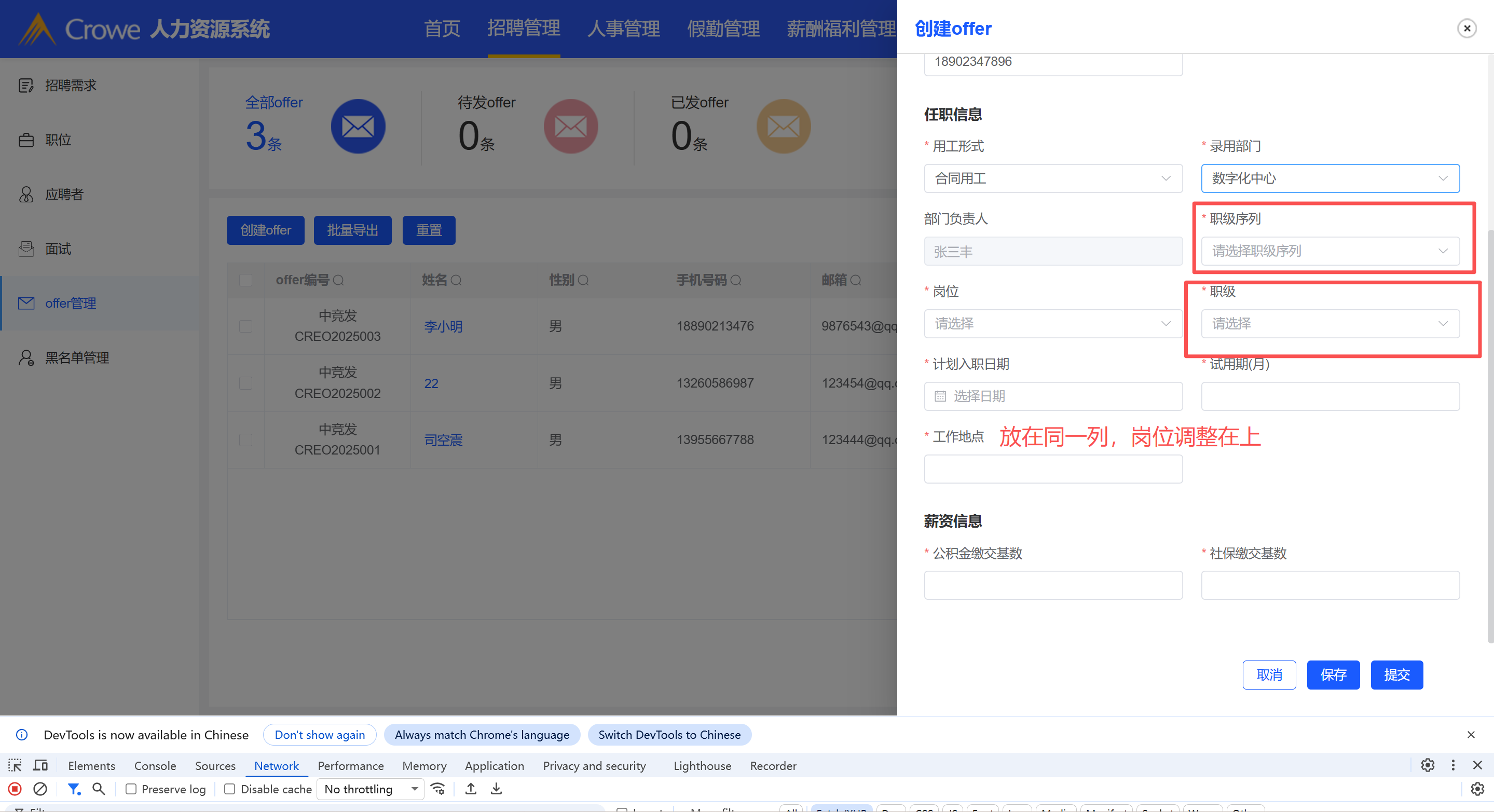Click the drawer's vertical scrollbar
The height and width of the screenshot is (812, 1494).
pyautogui.click(x=1490, y=435)
